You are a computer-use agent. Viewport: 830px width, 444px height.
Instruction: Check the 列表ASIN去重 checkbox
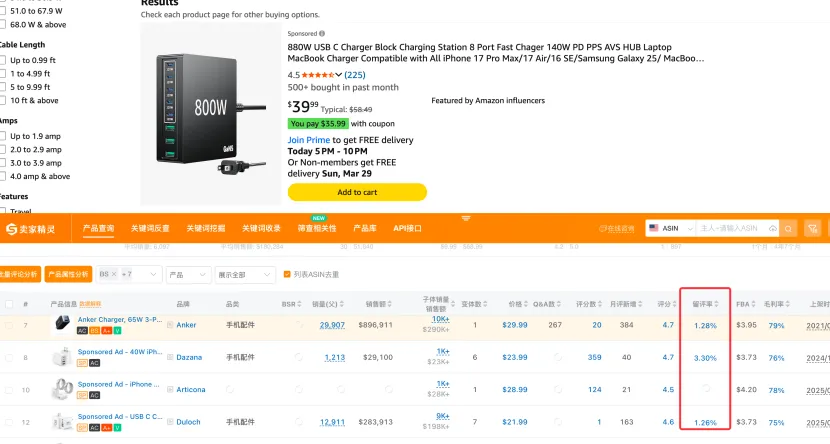coord(287,274)
